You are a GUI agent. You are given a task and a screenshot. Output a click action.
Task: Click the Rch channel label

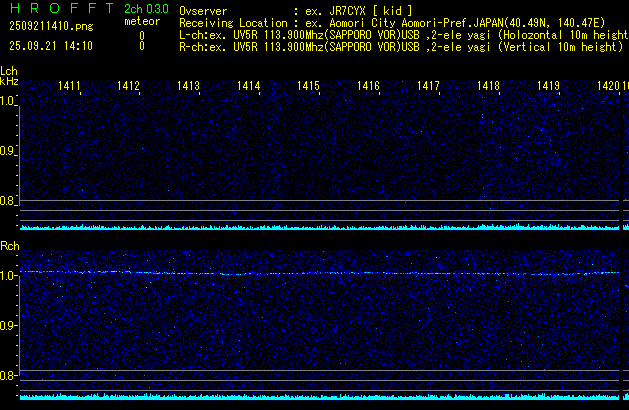(9, 245)
